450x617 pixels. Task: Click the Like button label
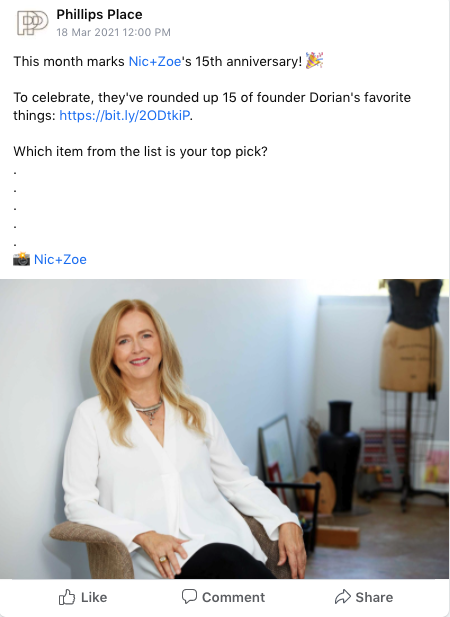coord(94,597)
